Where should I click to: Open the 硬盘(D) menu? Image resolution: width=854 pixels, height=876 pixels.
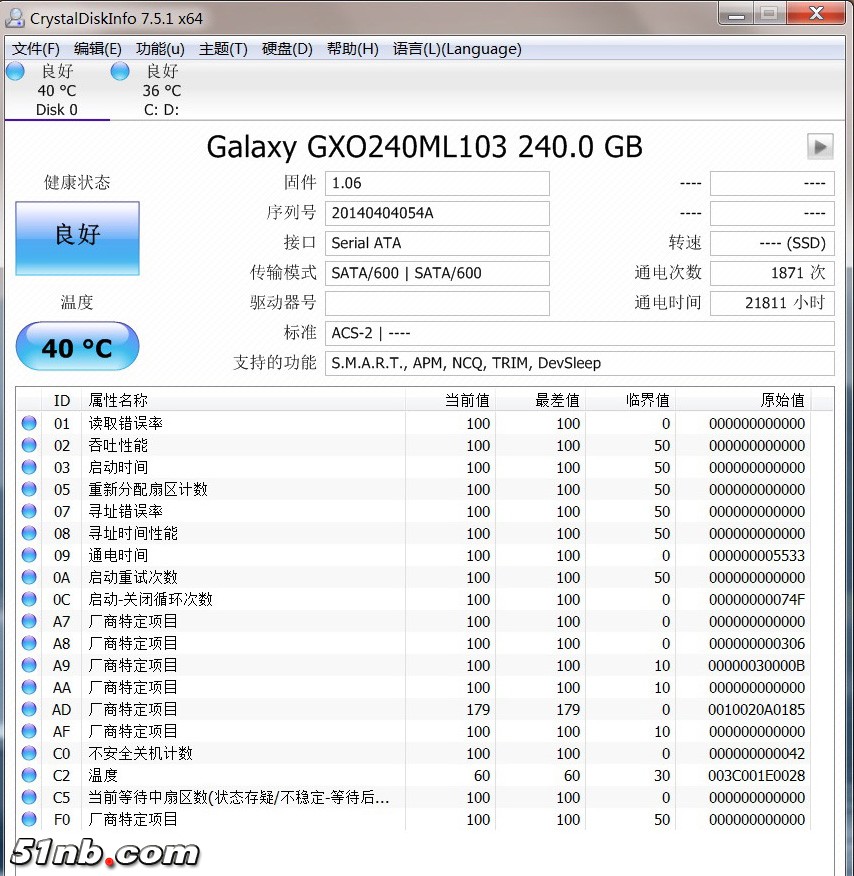(x=287, y=49)
